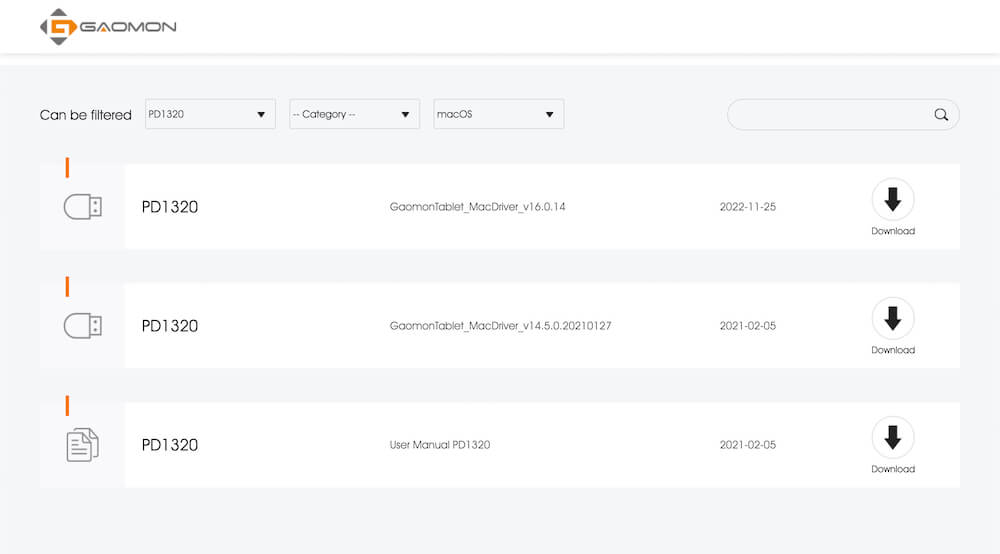Click the date 2022-11-25
Image resolution: width=1000 pixels, height=554 pixels.
(x=747, y=207)
